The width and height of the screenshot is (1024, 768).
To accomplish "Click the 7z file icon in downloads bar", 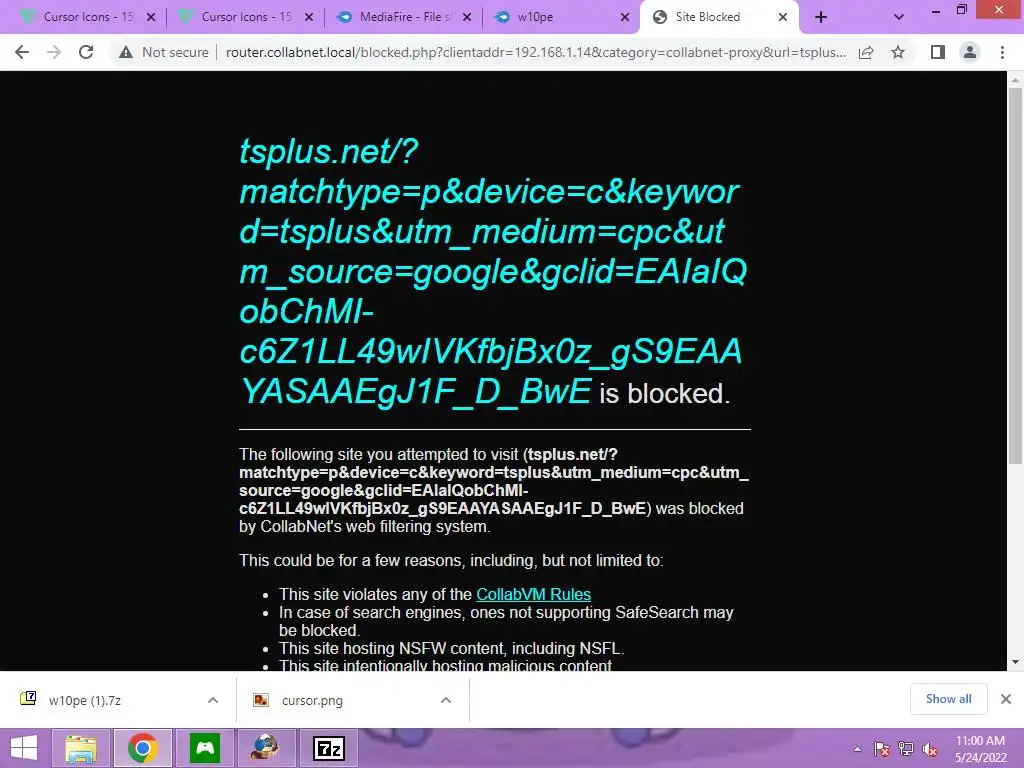I will click(28, 699).
